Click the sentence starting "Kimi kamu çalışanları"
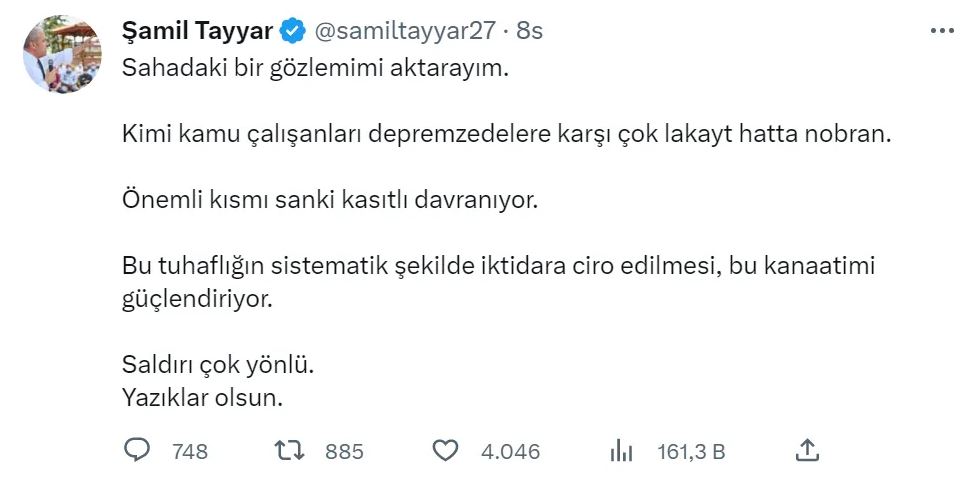The width and height of the screenshot is (974, 481). 505,134
